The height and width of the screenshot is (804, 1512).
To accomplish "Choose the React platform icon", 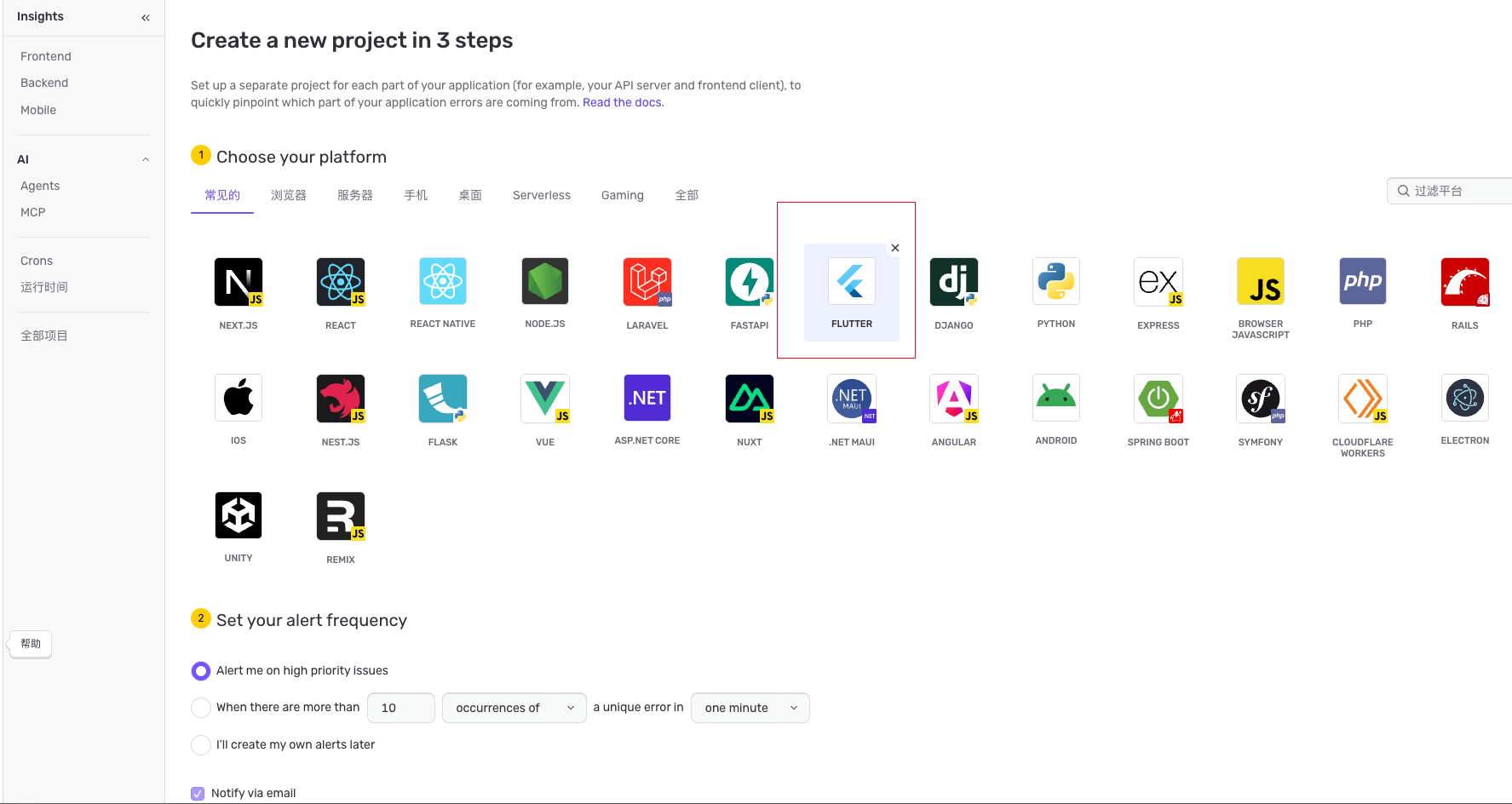I will (x=341, y=282).
